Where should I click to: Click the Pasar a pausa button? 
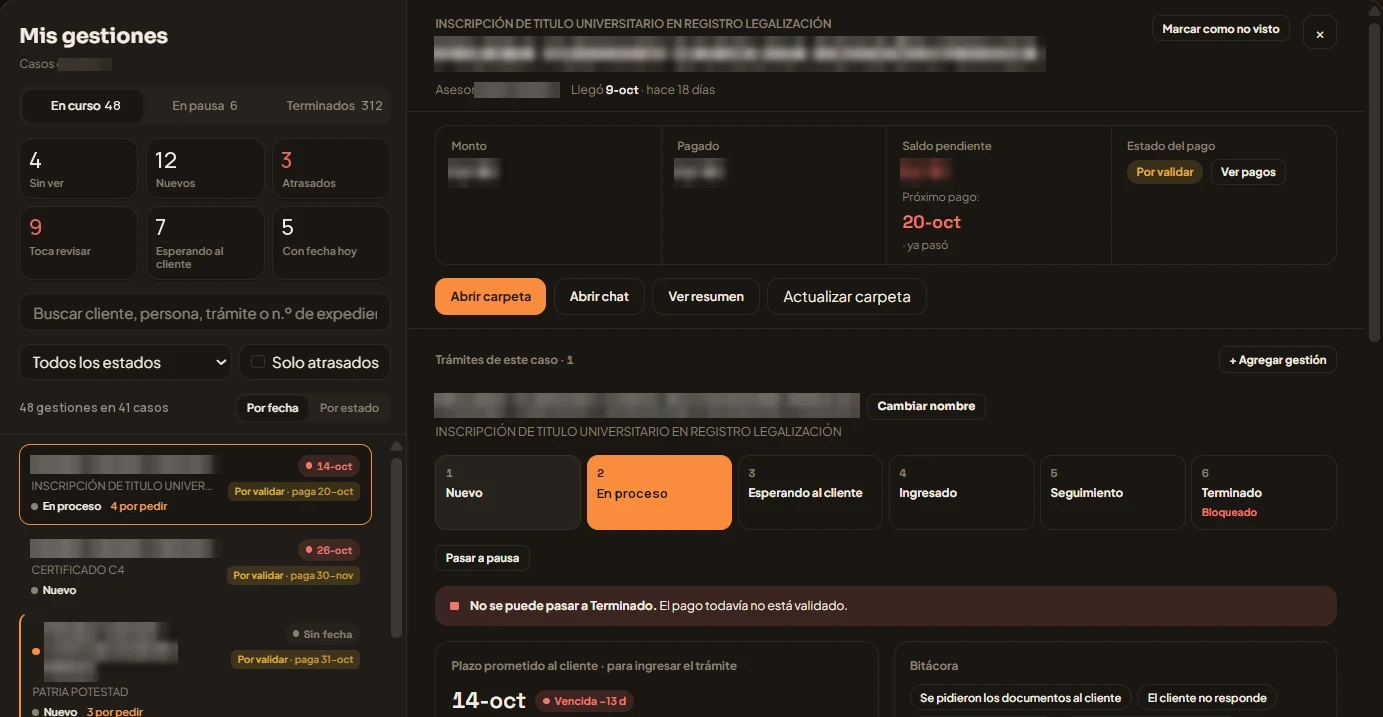point(482,558)
